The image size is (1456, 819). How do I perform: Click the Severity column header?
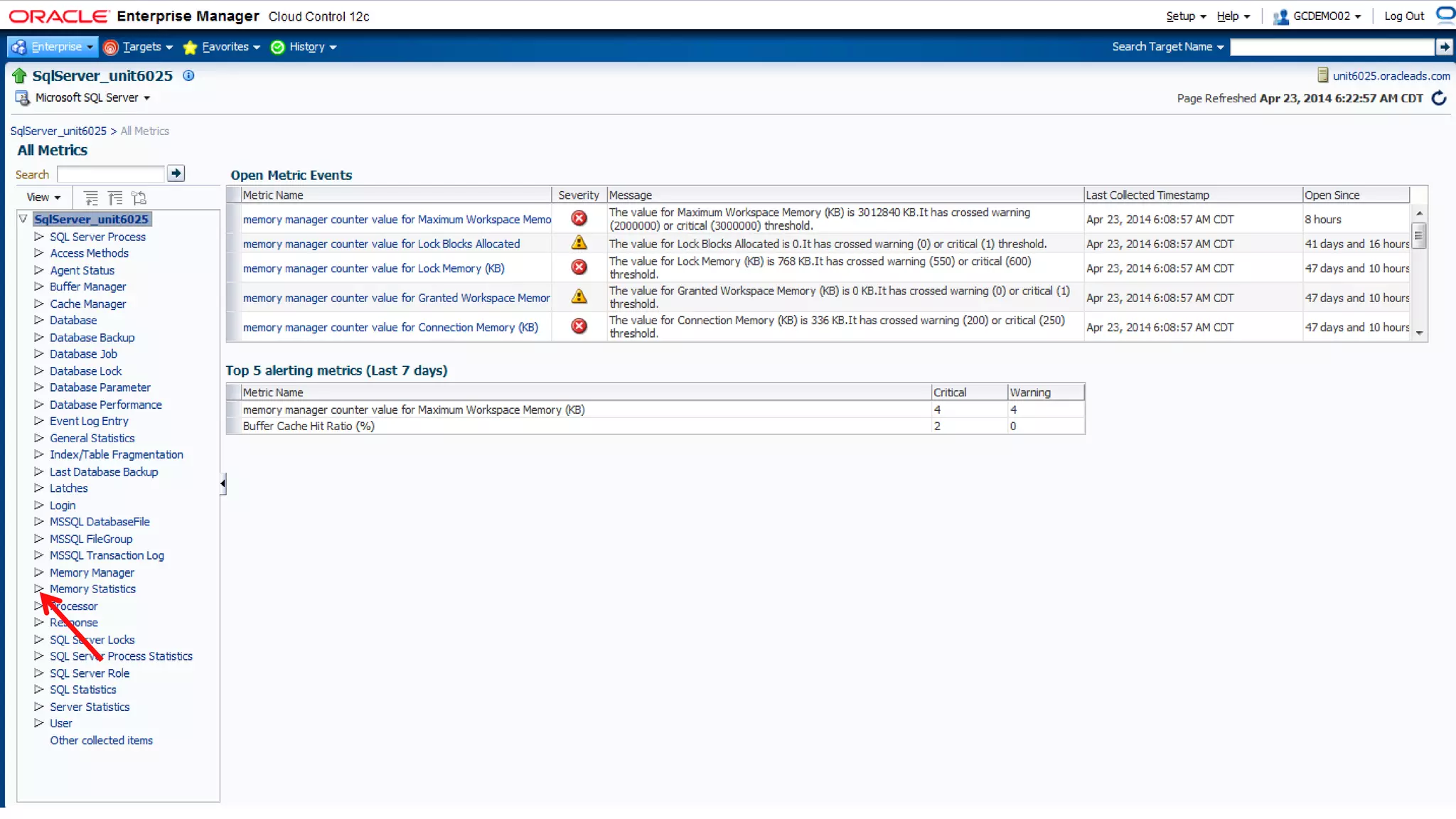pos(579,195)
